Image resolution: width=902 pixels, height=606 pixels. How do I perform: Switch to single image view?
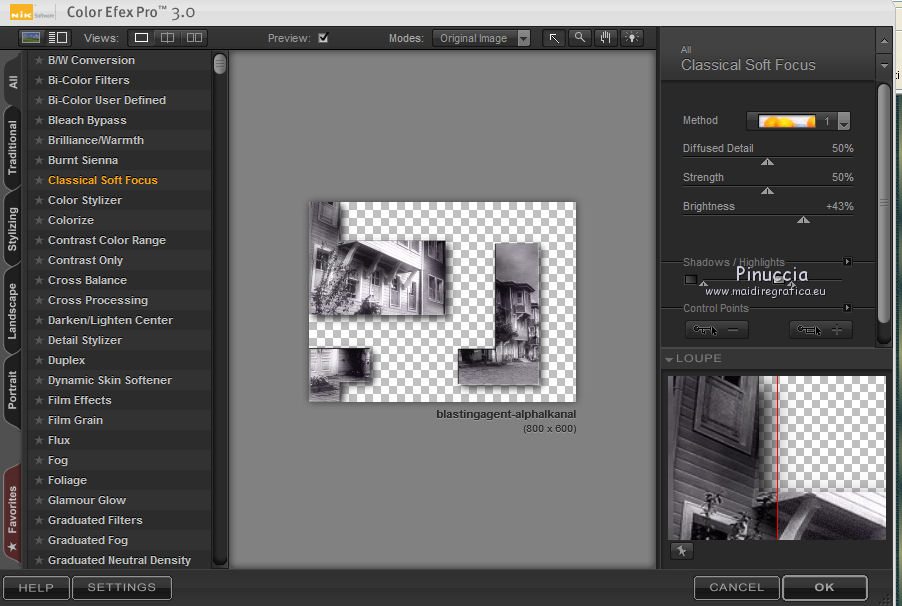(141, 38)
